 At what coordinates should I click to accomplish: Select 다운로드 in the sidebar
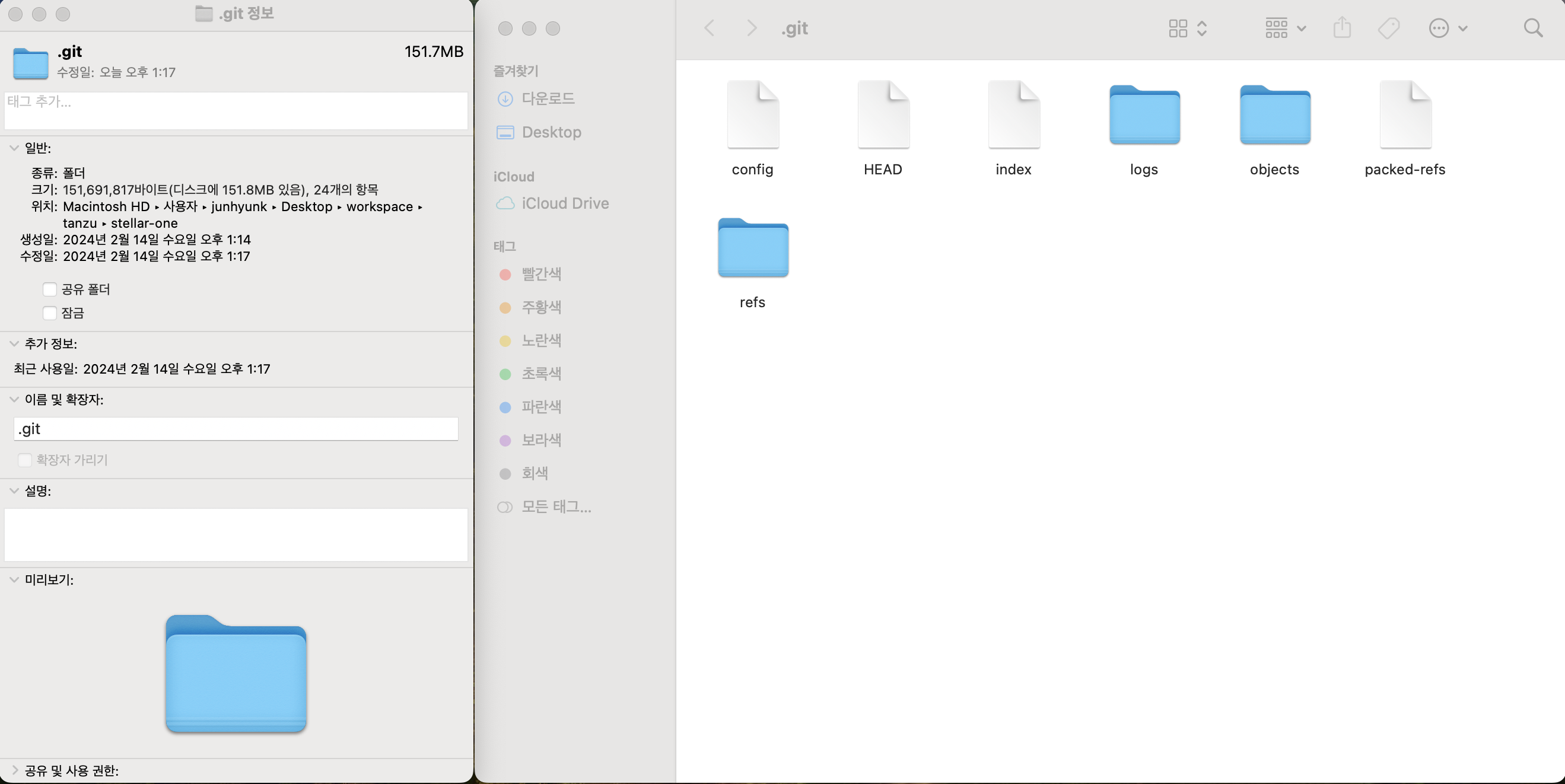(548, 98)
